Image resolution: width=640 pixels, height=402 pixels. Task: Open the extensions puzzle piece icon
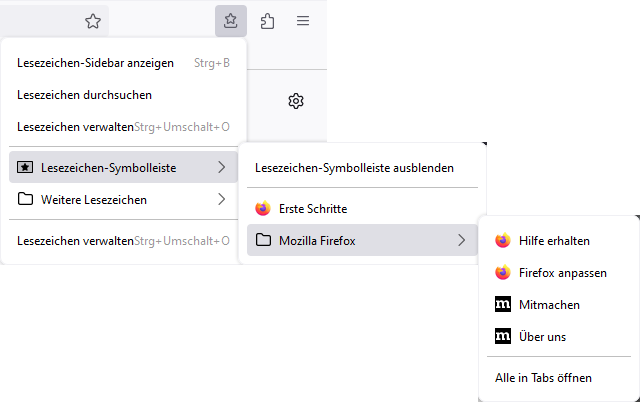[x=267, y=21]
